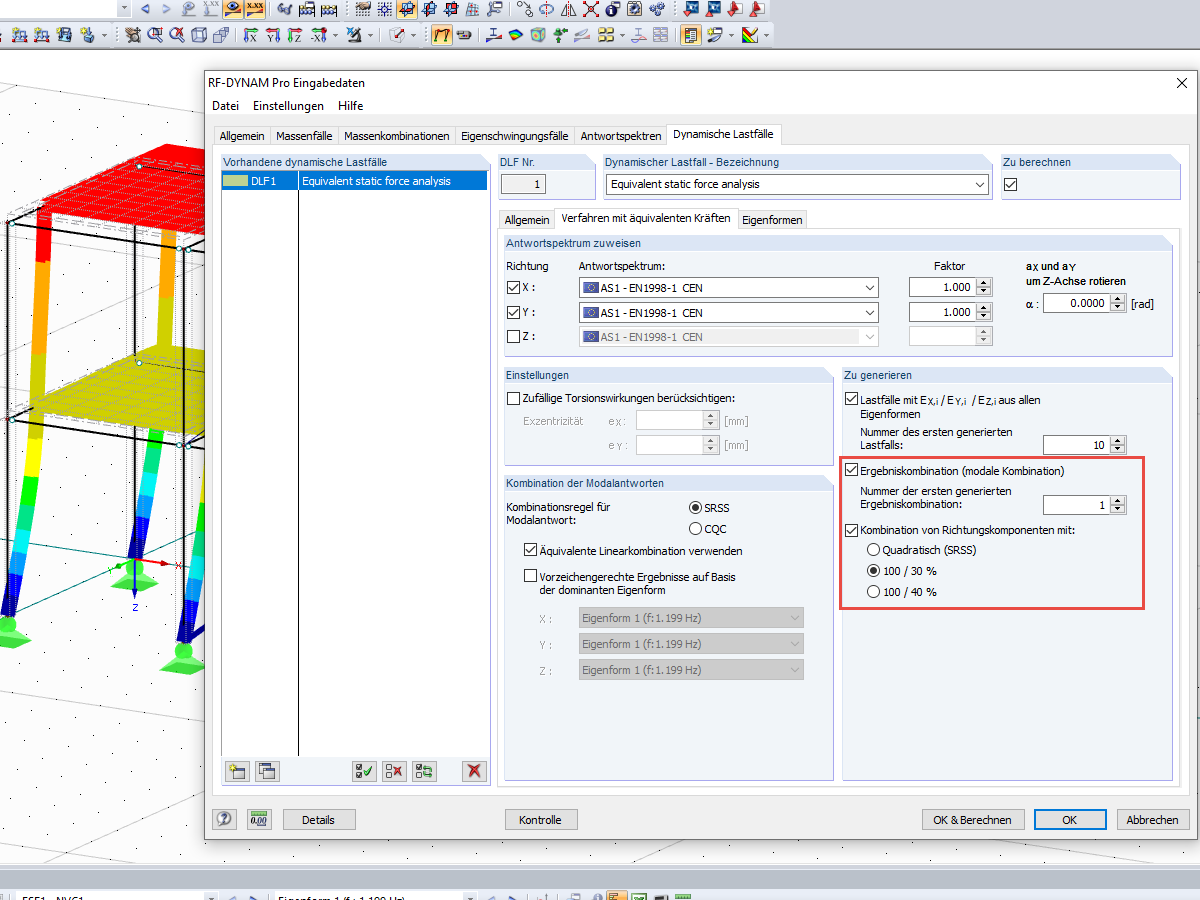Click the DLF1 color swatch in list
1200x900 pixels.
click(x=236, y=181)
